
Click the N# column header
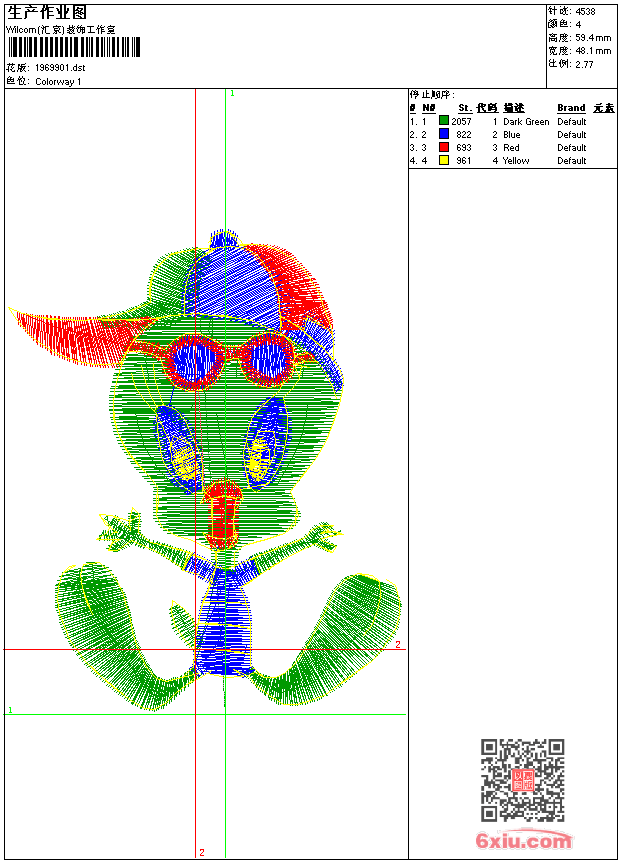point(429,108)
